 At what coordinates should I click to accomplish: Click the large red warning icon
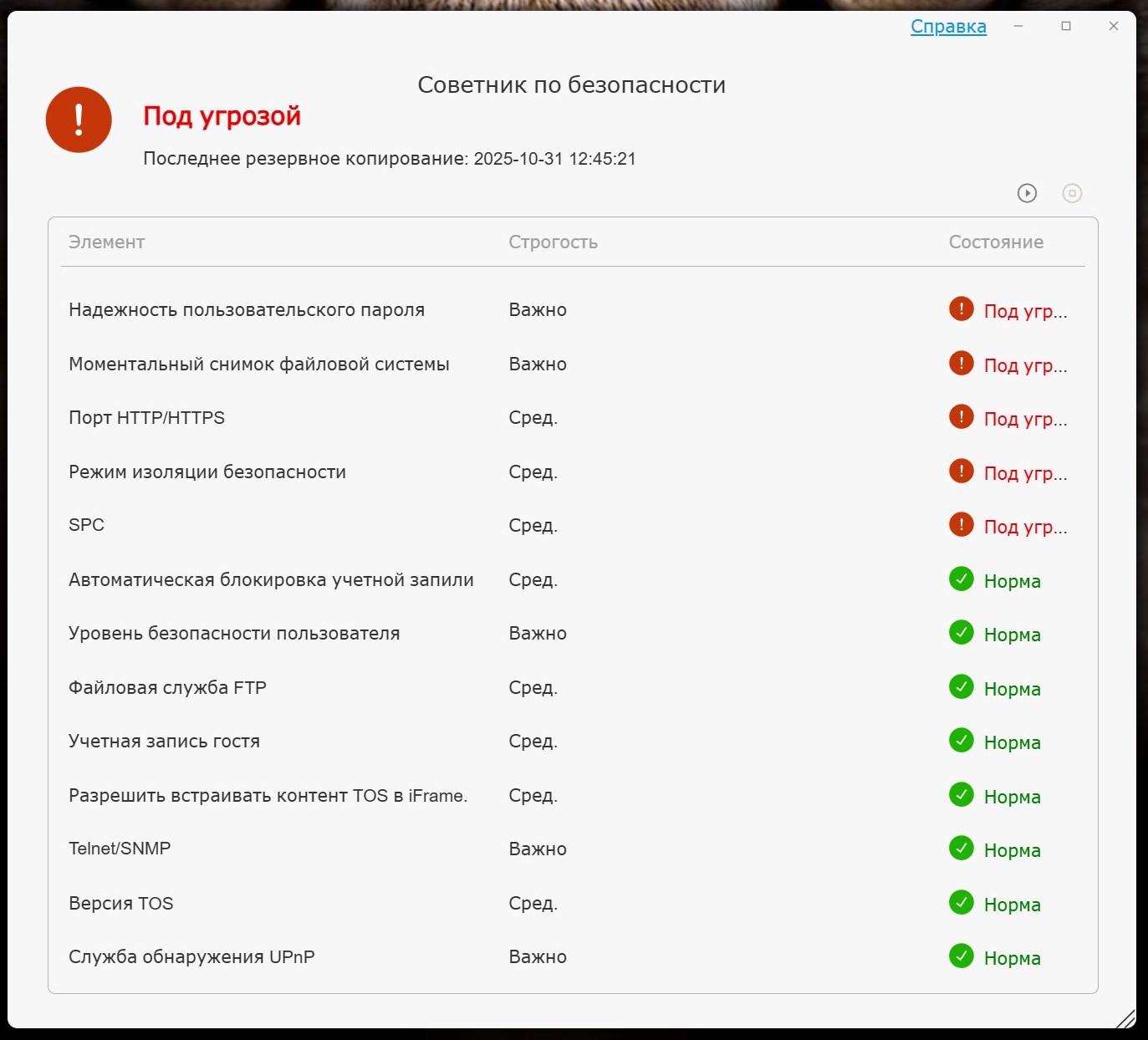coord(79,120)
